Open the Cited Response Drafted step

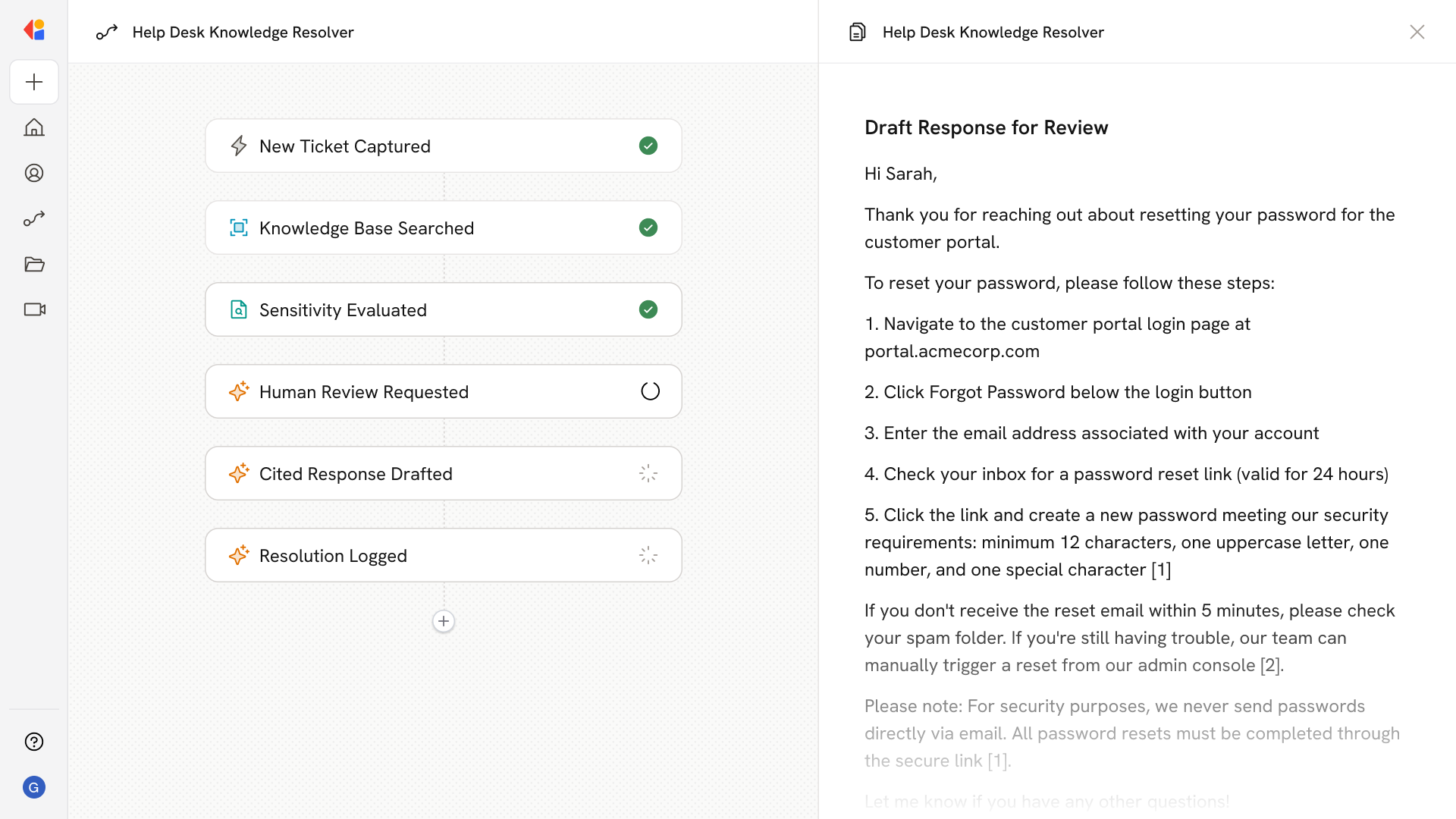pyautogui.click(x=444, y=473)
